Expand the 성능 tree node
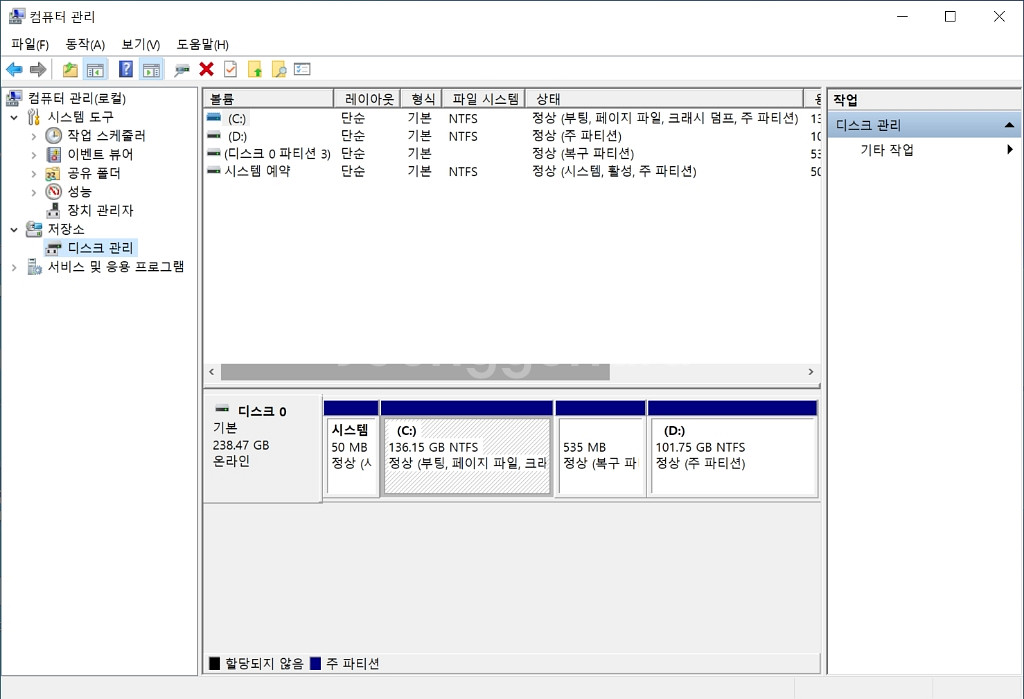 (34, 192)
